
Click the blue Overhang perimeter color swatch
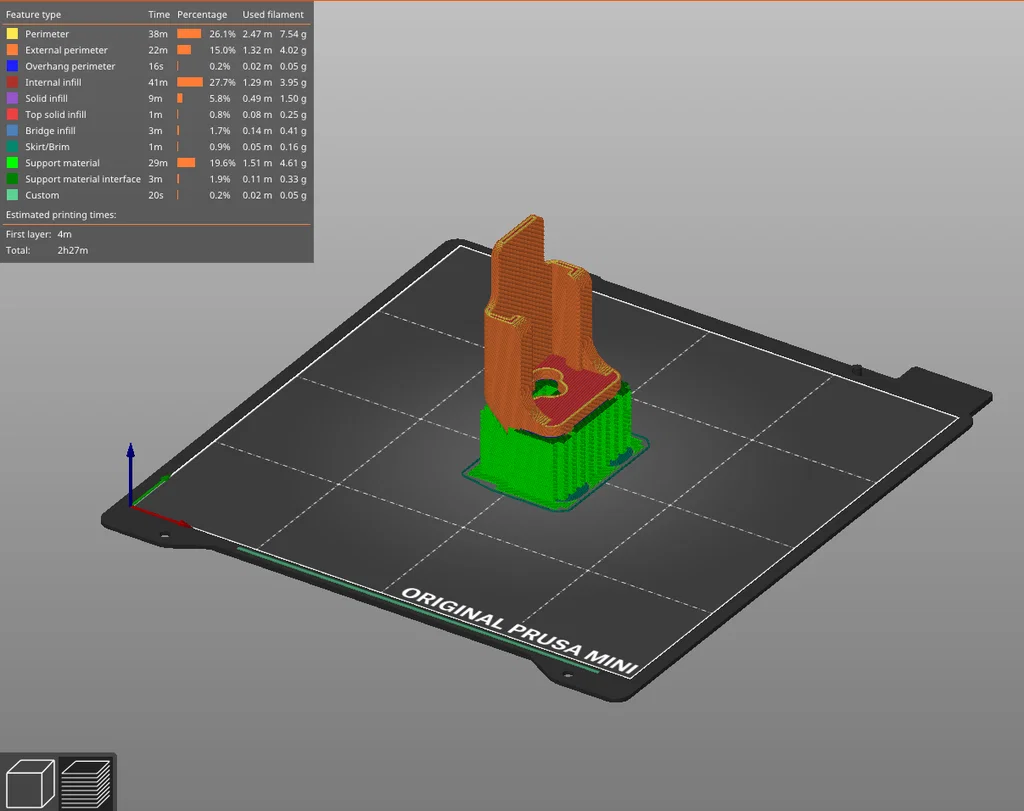coord(12,66)
